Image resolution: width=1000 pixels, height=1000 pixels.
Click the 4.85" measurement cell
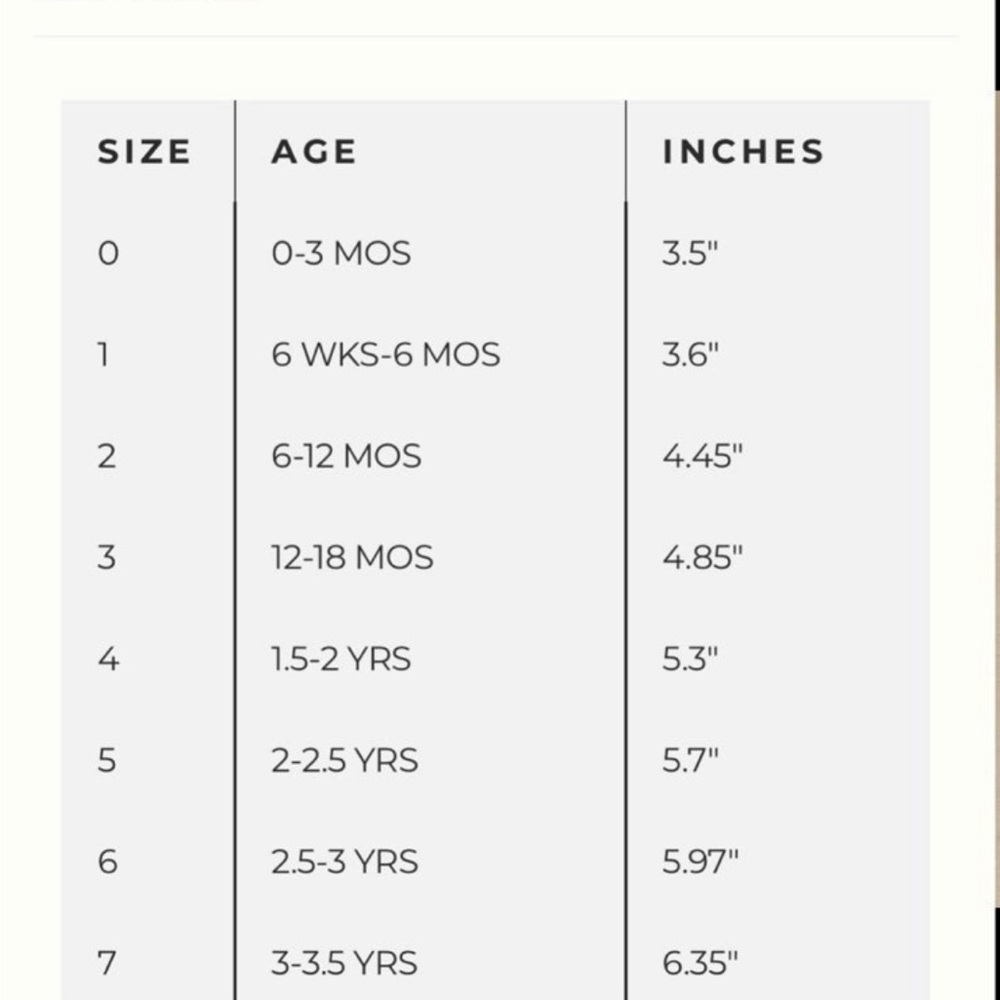[x=702, y=558]
